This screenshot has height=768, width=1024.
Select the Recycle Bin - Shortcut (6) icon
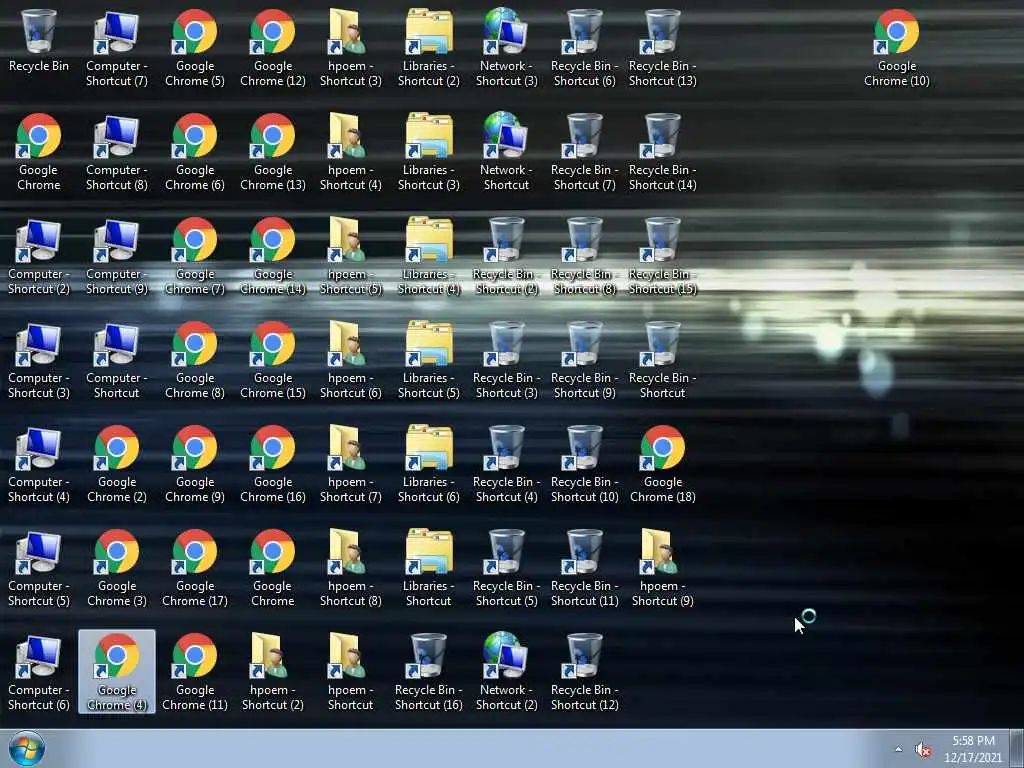tap(584, 48)
